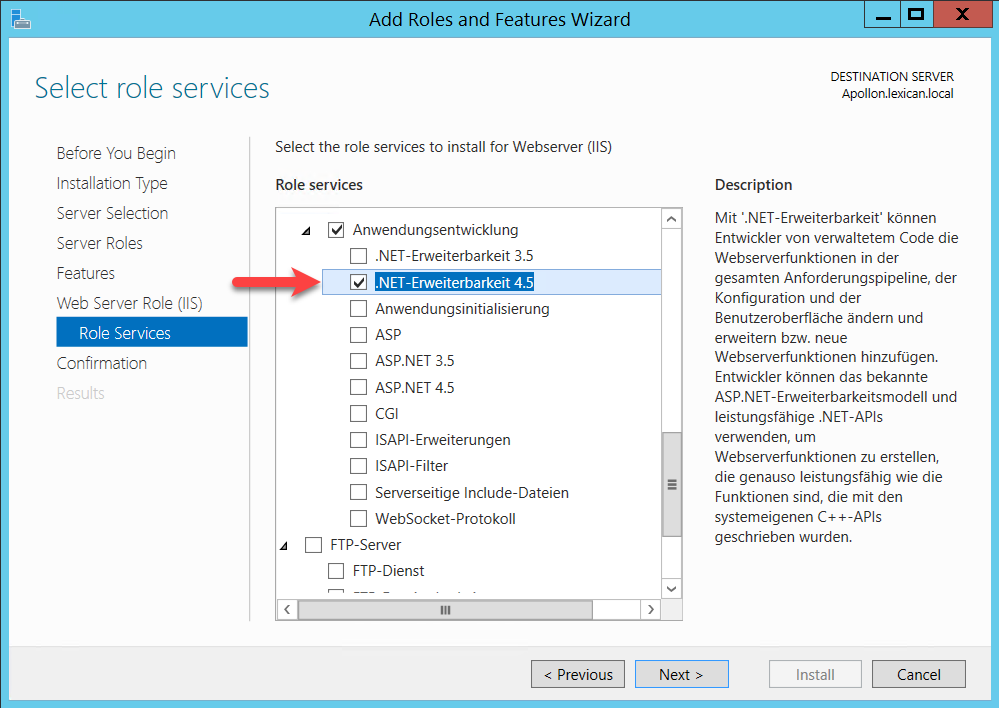
Task: Click the wizard icon in title bar
Action: click(19, 18)
